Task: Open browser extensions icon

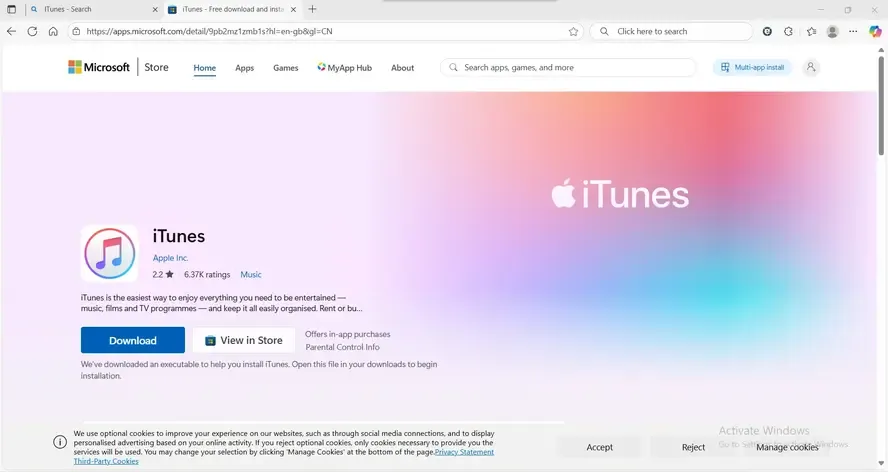Action: pyautogui.click(x=788, y=31)
